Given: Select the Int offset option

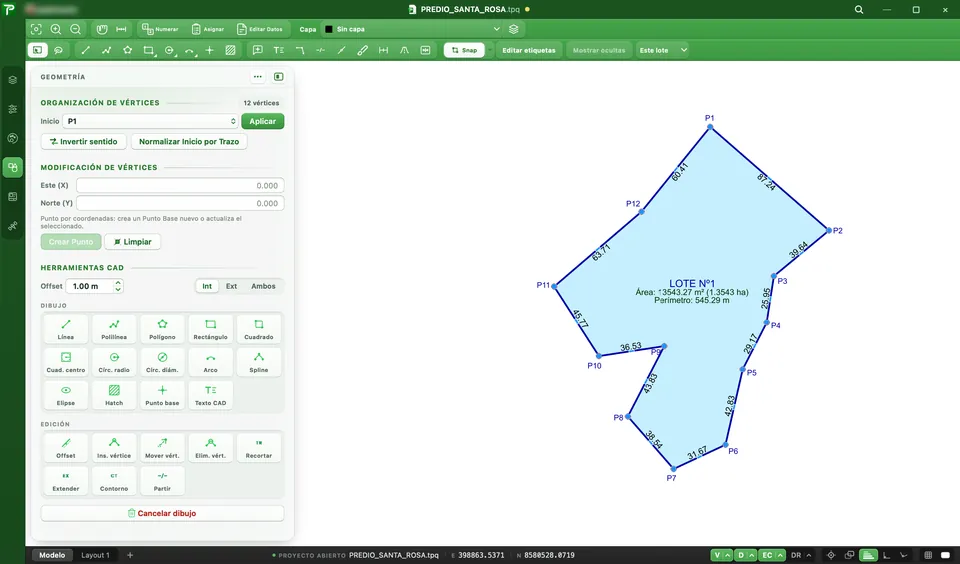Looking at the screenshot, I should tap(207, 286).
